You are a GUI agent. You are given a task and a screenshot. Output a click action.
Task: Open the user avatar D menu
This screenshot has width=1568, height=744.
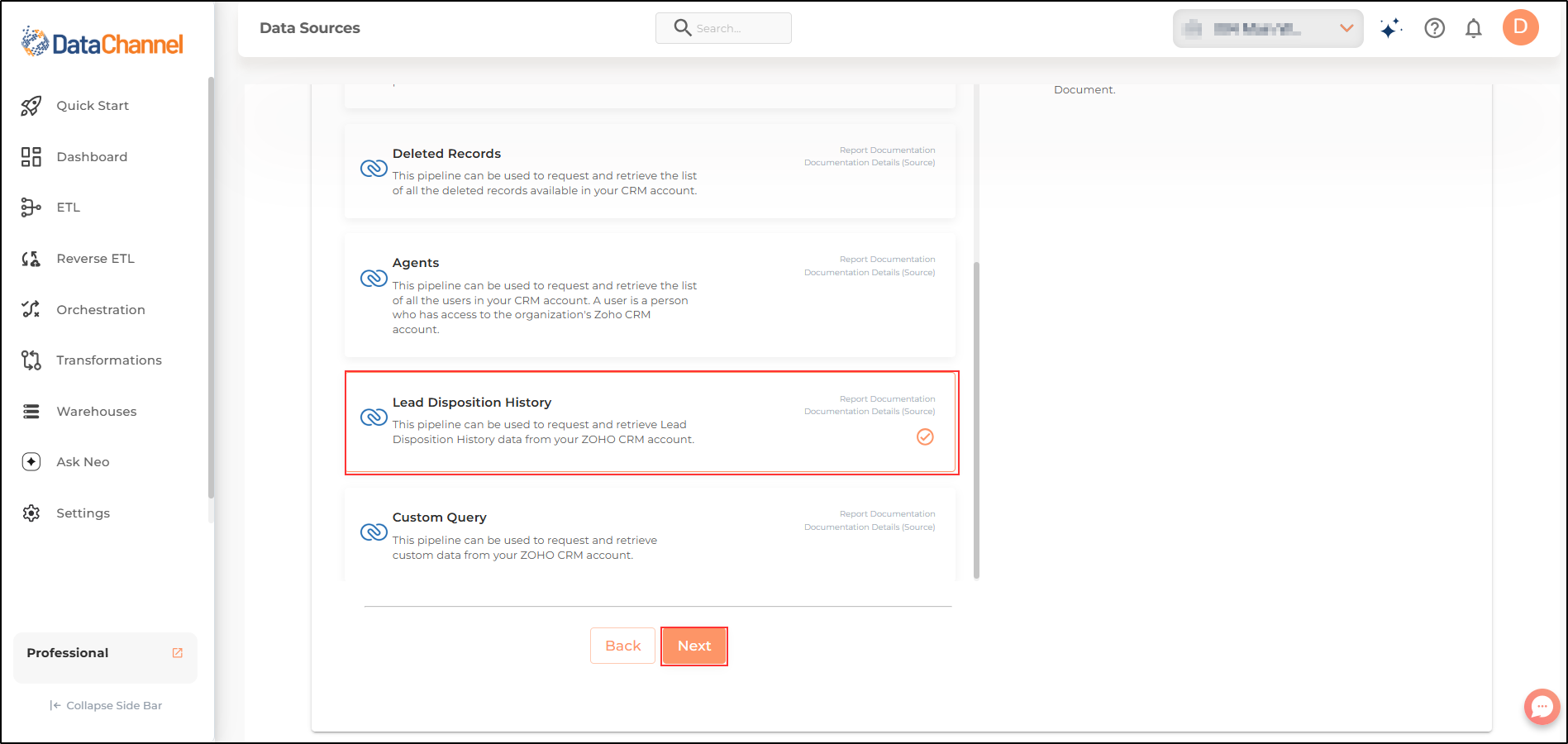pos(1521,27)
